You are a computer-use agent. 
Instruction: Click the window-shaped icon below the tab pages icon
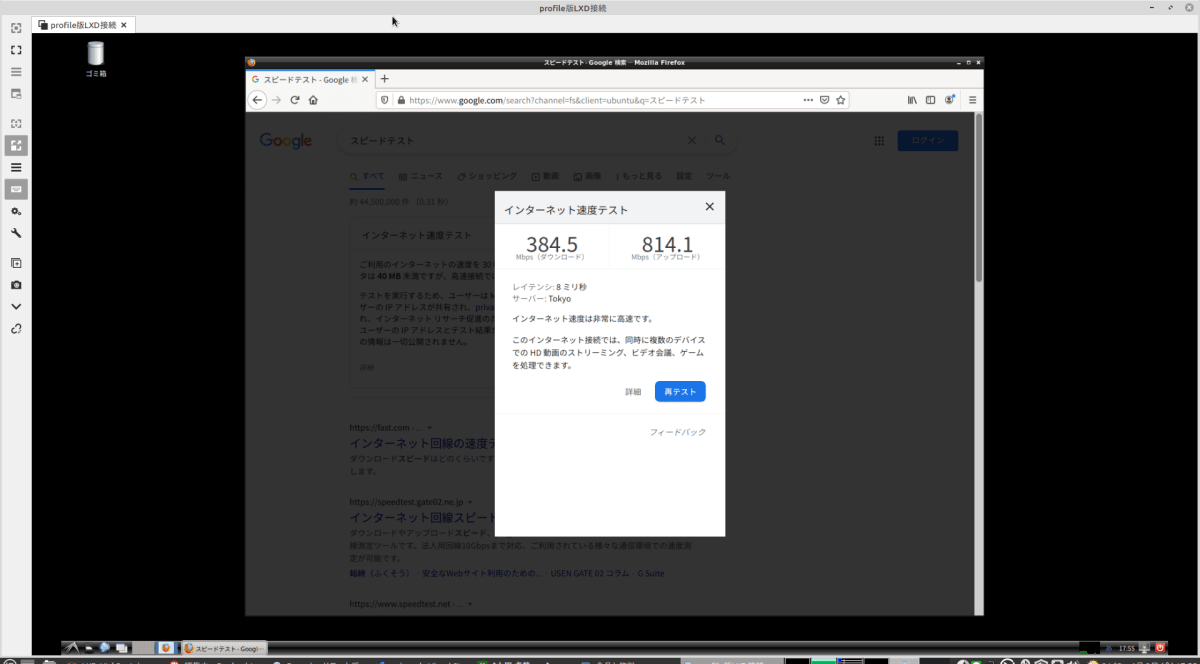point(16,94)
